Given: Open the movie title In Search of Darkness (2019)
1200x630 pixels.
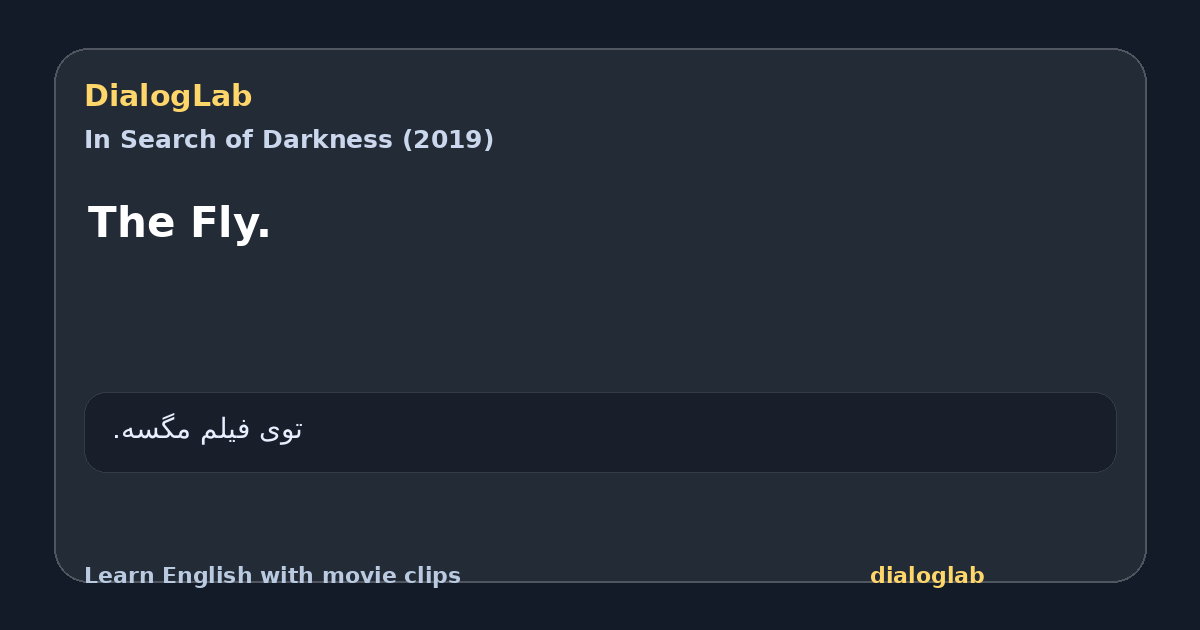Looking at the screenshot, I should pyautogui.click(x=289, y=140).
